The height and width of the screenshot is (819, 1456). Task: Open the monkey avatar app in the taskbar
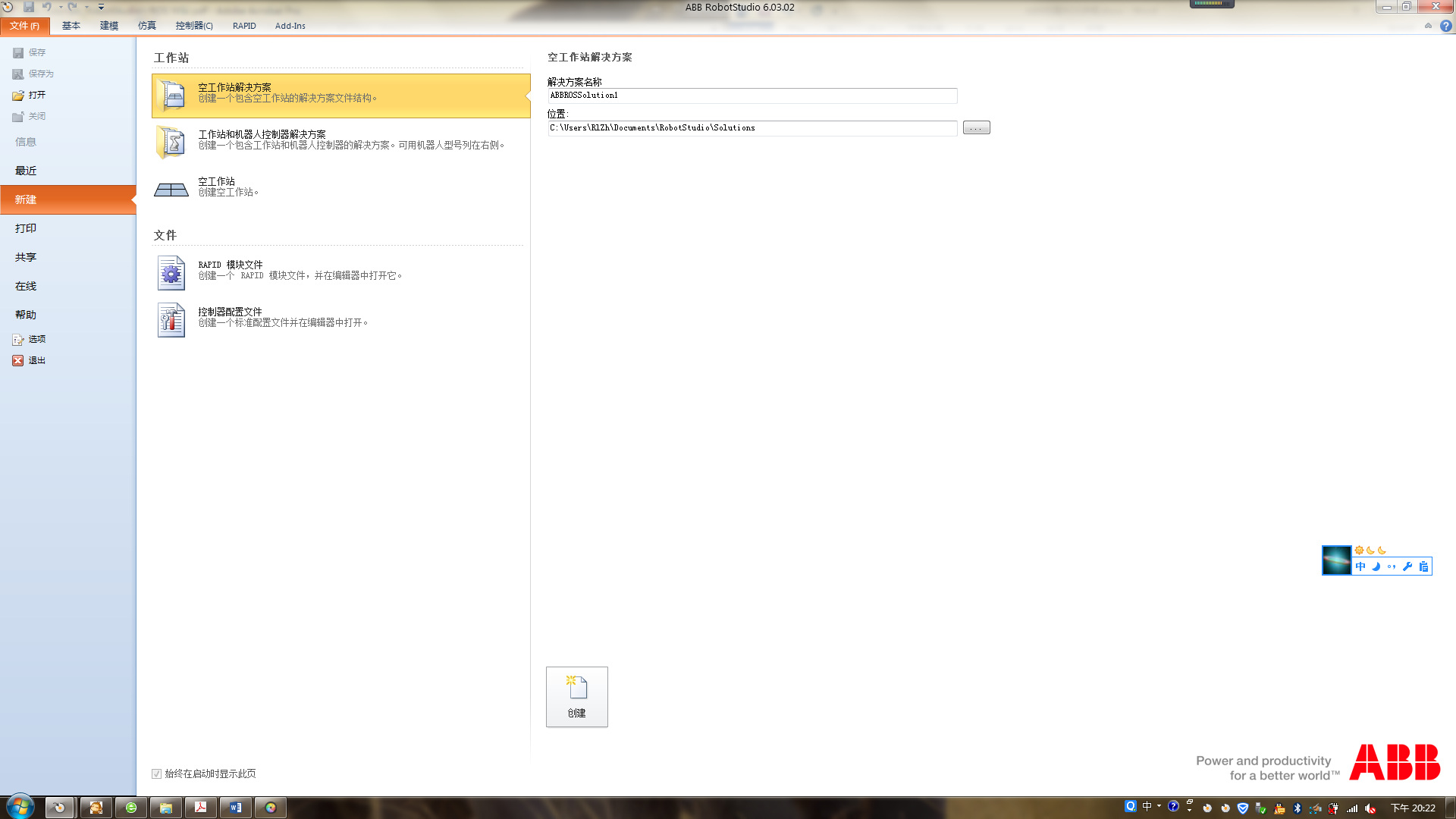[96, 808]
